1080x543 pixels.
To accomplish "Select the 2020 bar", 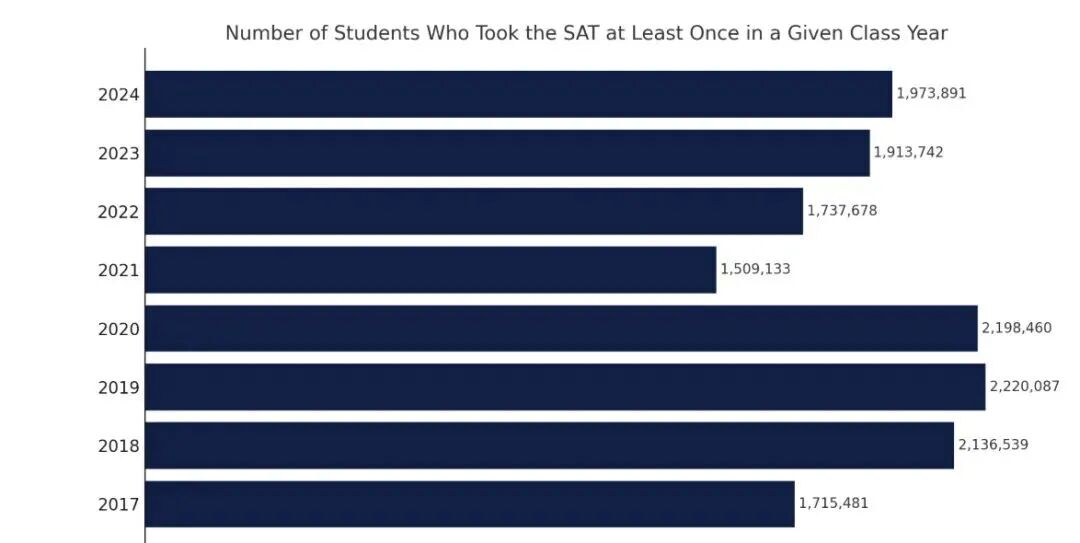I will pyautogui.click(x=561, y=328).
